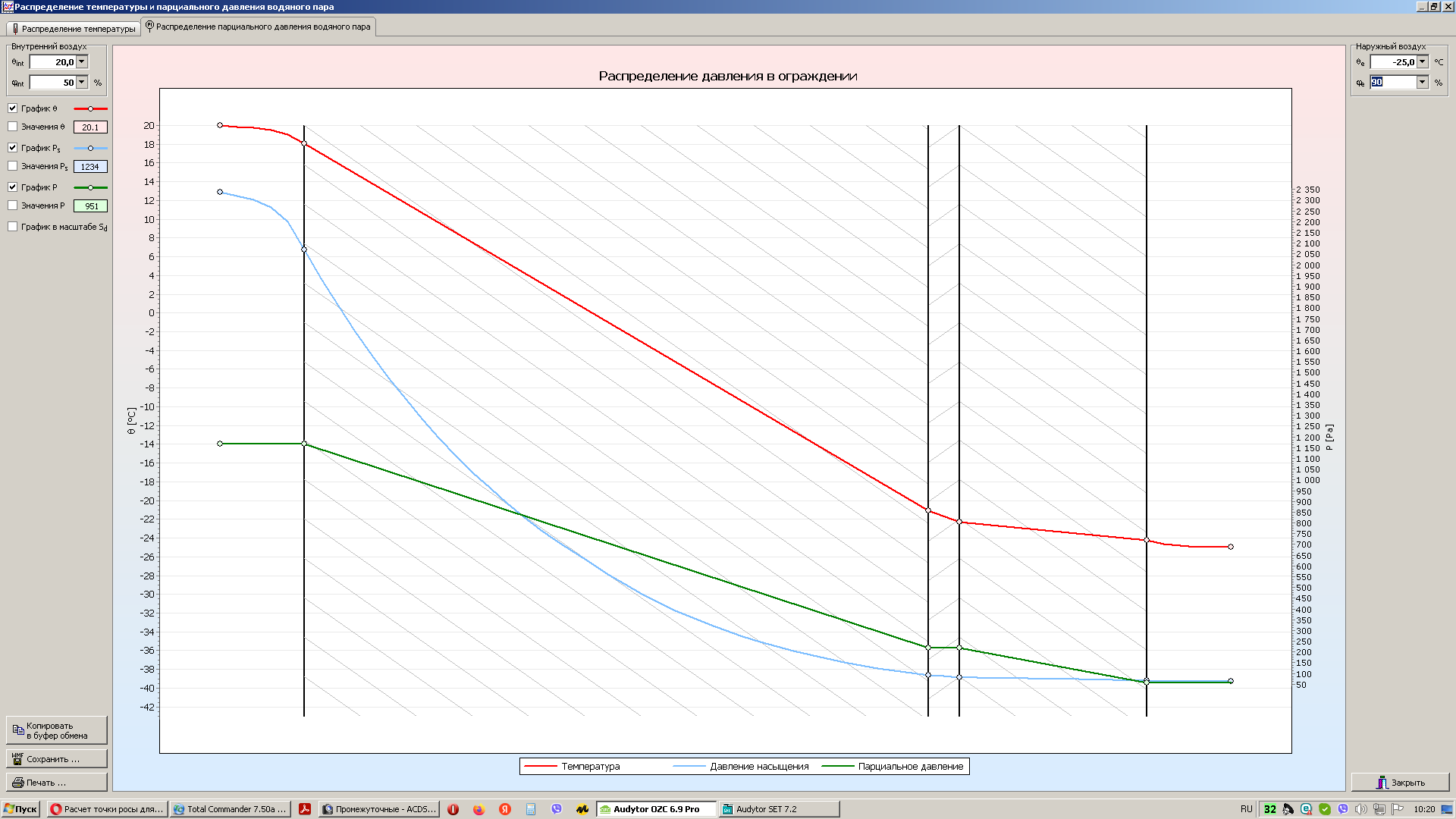Uncheck the График θ checkbox
The height and width of the screenshot is (819, 1456).
(13, 108)
